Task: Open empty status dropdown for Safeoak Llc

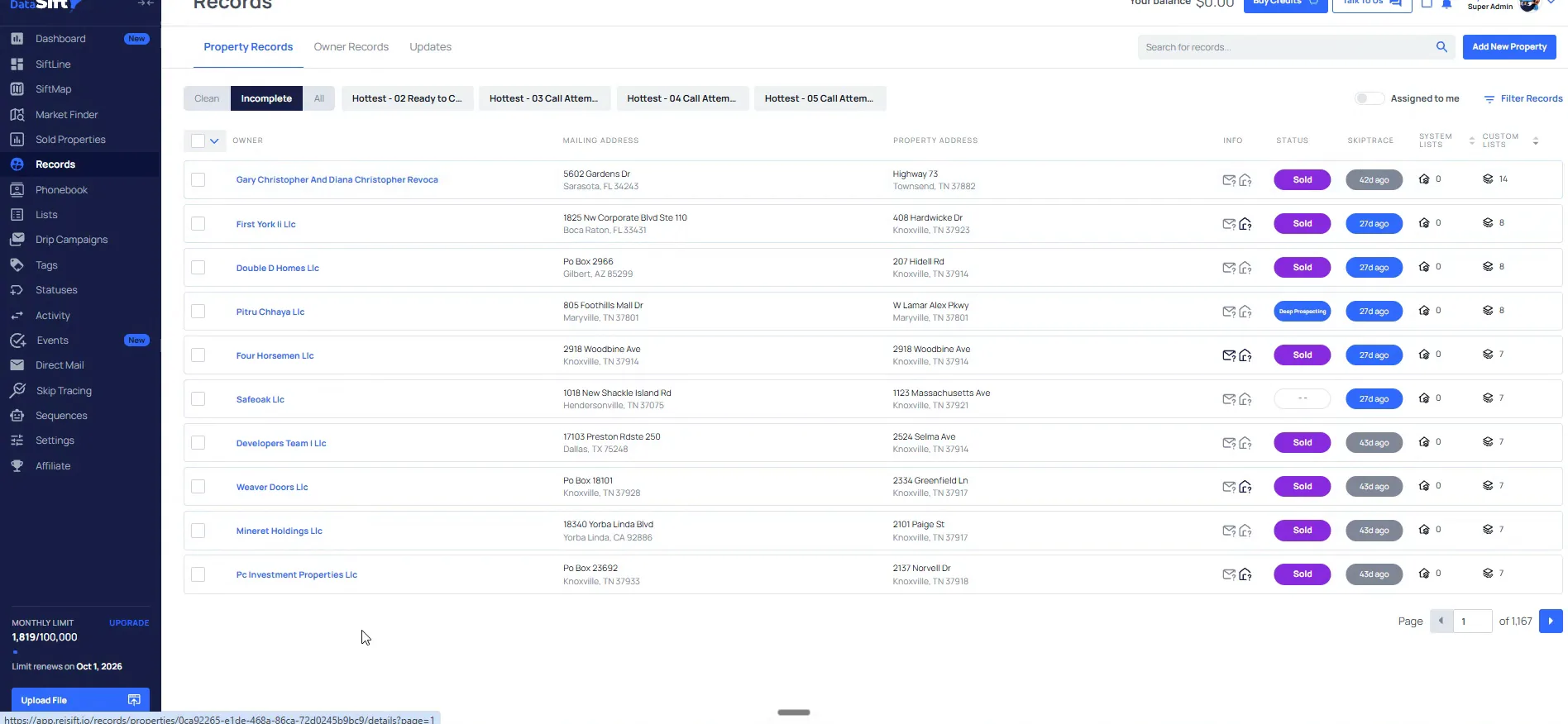Action: click(x=1303, y=398)
